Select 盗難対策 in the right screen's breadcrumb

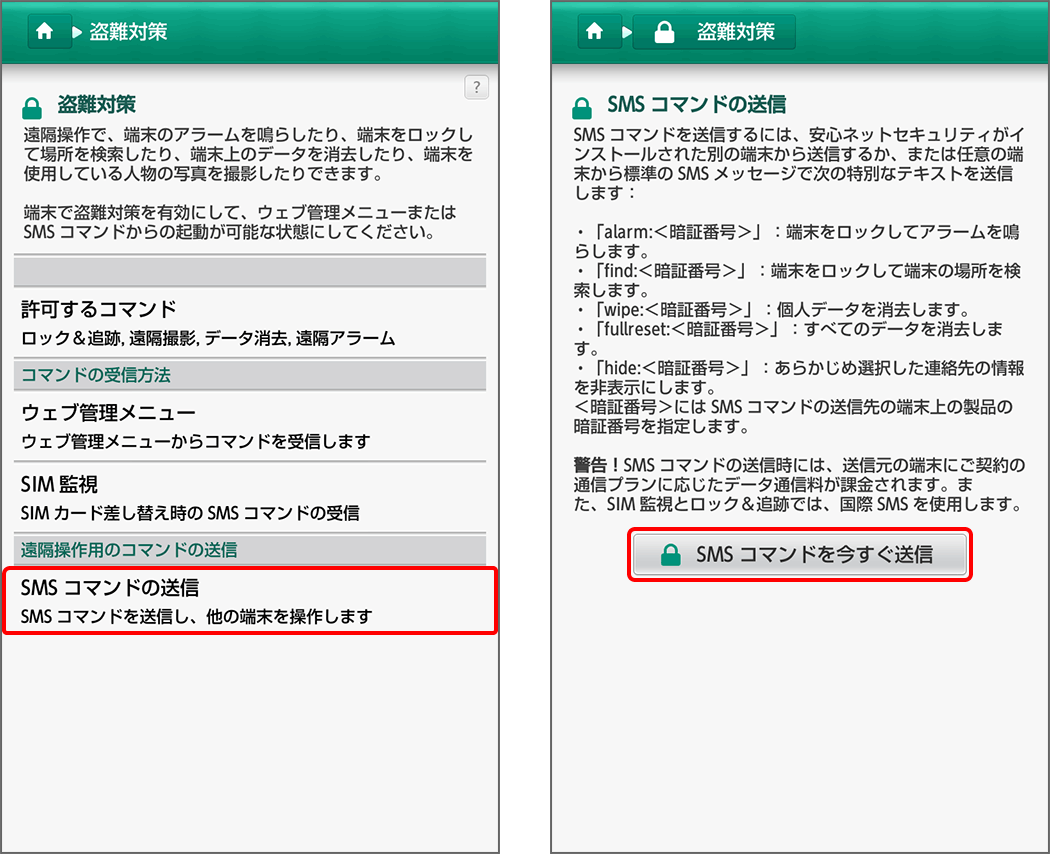pos(734,31)
